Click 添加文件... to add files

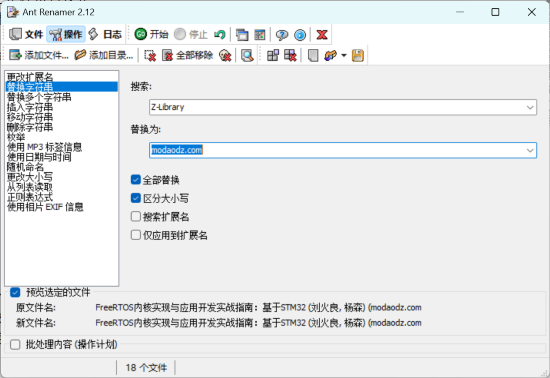[39, 55]
